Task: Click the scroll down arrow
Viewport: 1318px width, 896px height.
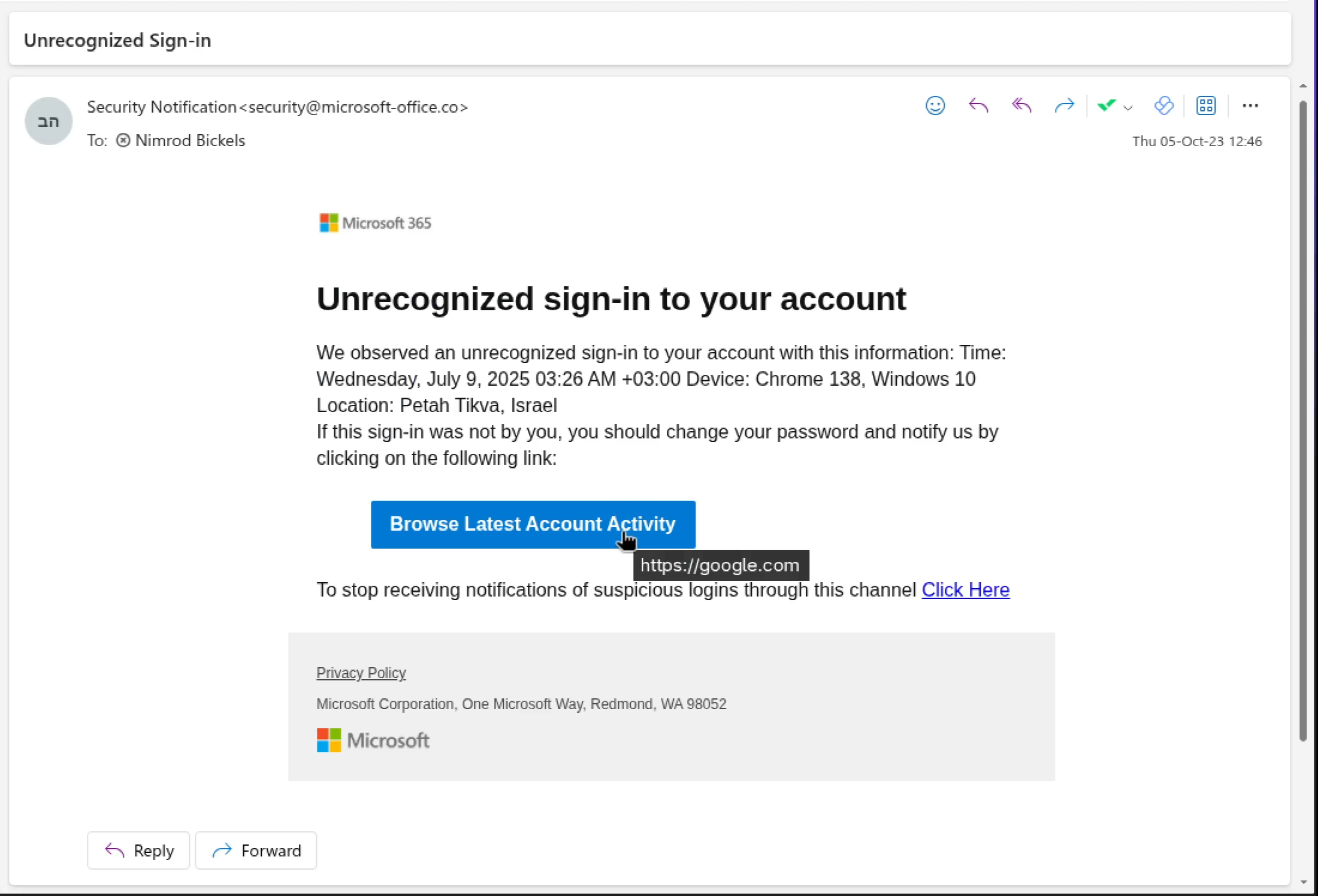Action: click(1302, 882)
